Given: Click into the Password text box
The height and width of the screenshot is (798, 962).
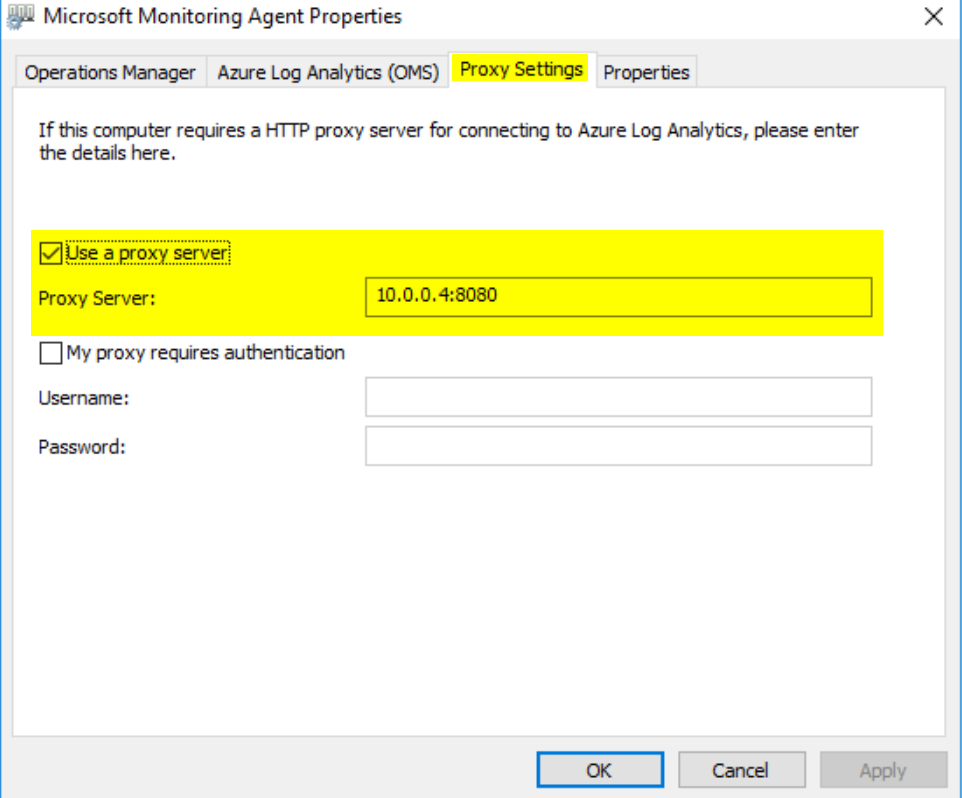Looking at the screenshot, I should [x=618, y=446].
